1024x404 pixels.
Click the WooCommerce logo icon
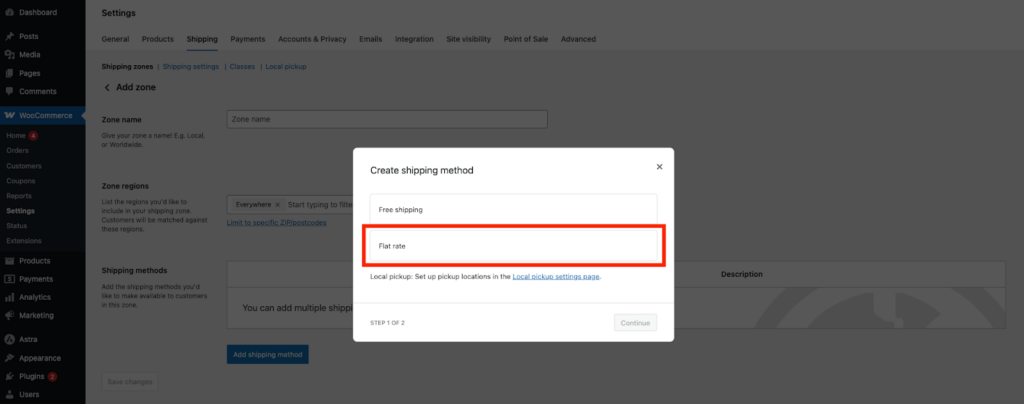(9, 116)
